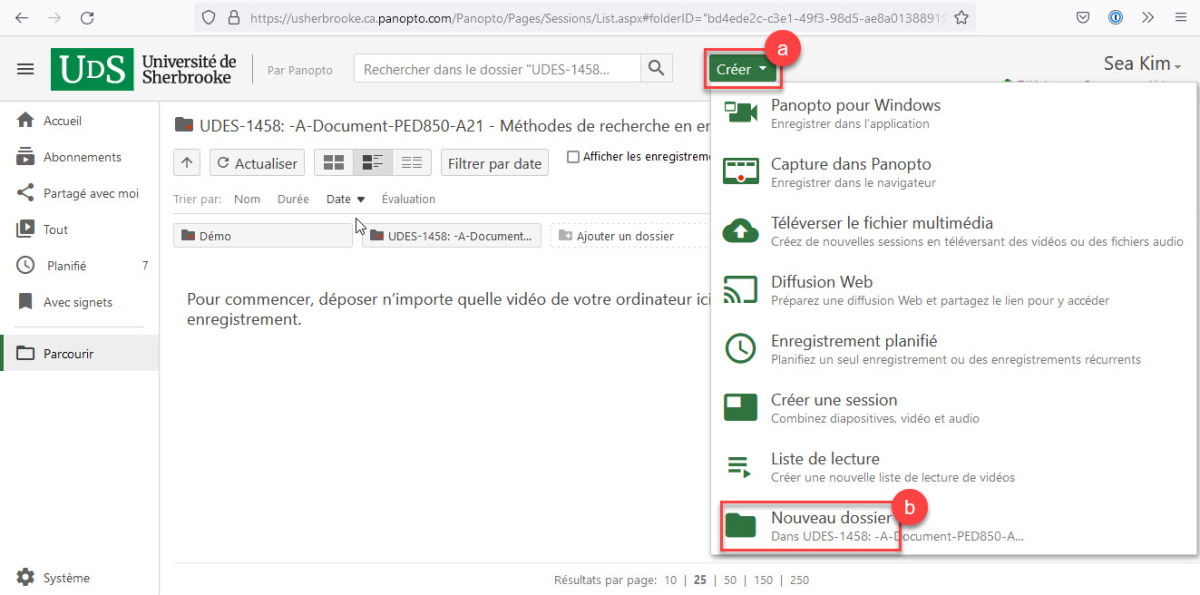Screen dimensions: 1200x595
Task: Switch to grid thumbnail view
Action: [334, 163]
